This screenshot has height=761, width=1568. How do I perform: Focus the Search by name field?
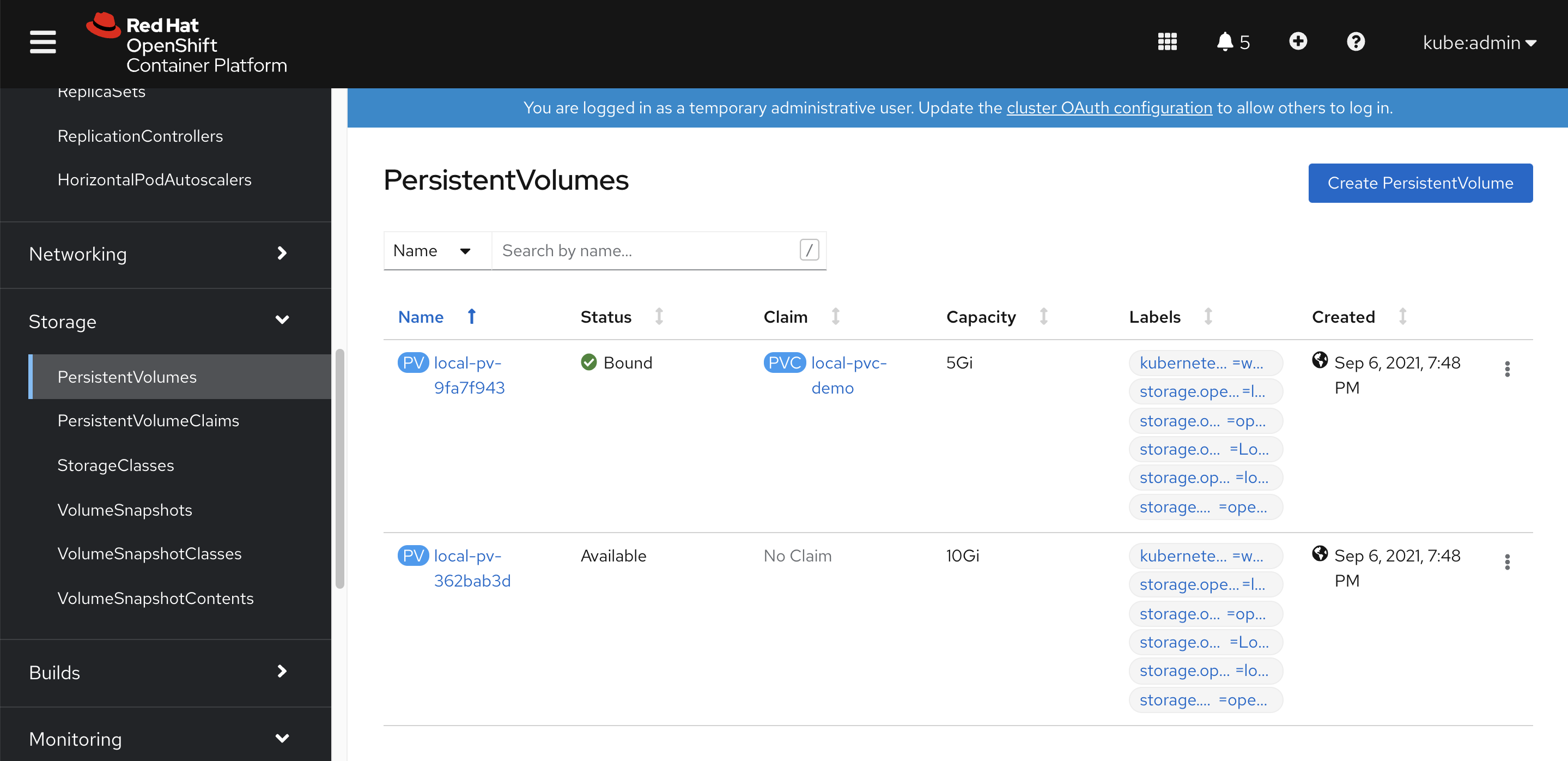(x=645, y=251)
